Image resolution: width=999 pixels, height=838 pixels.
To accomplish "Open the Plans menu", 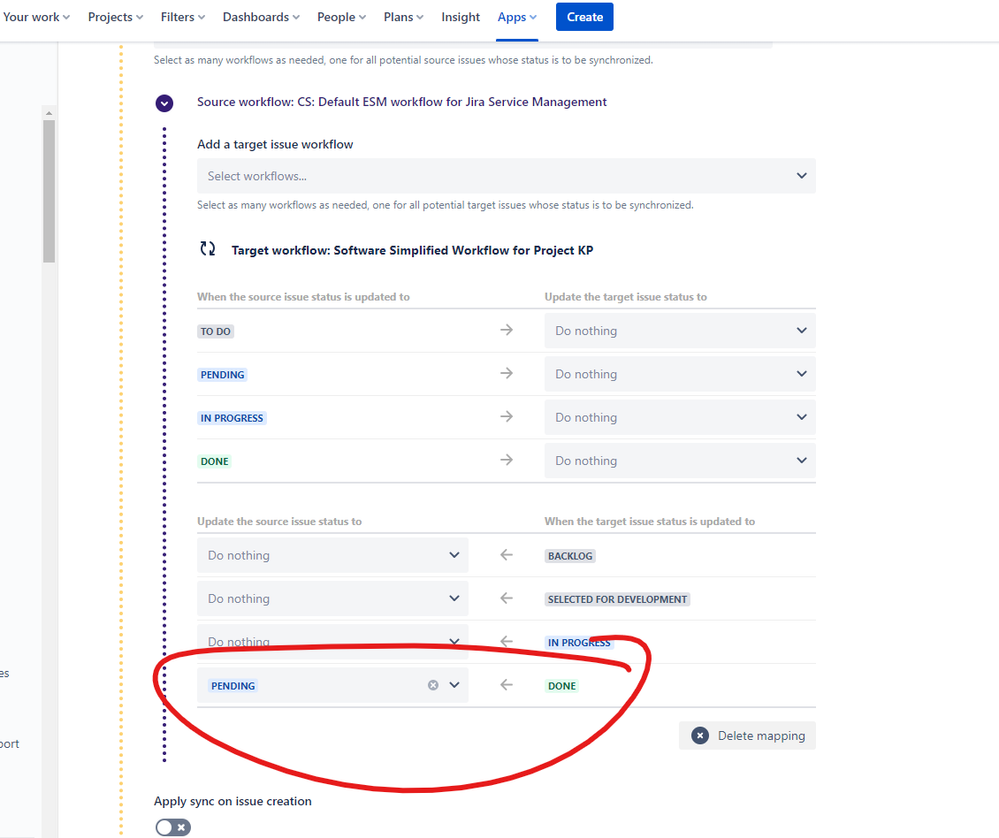I will pyautogui.click(x=403, y=17).
